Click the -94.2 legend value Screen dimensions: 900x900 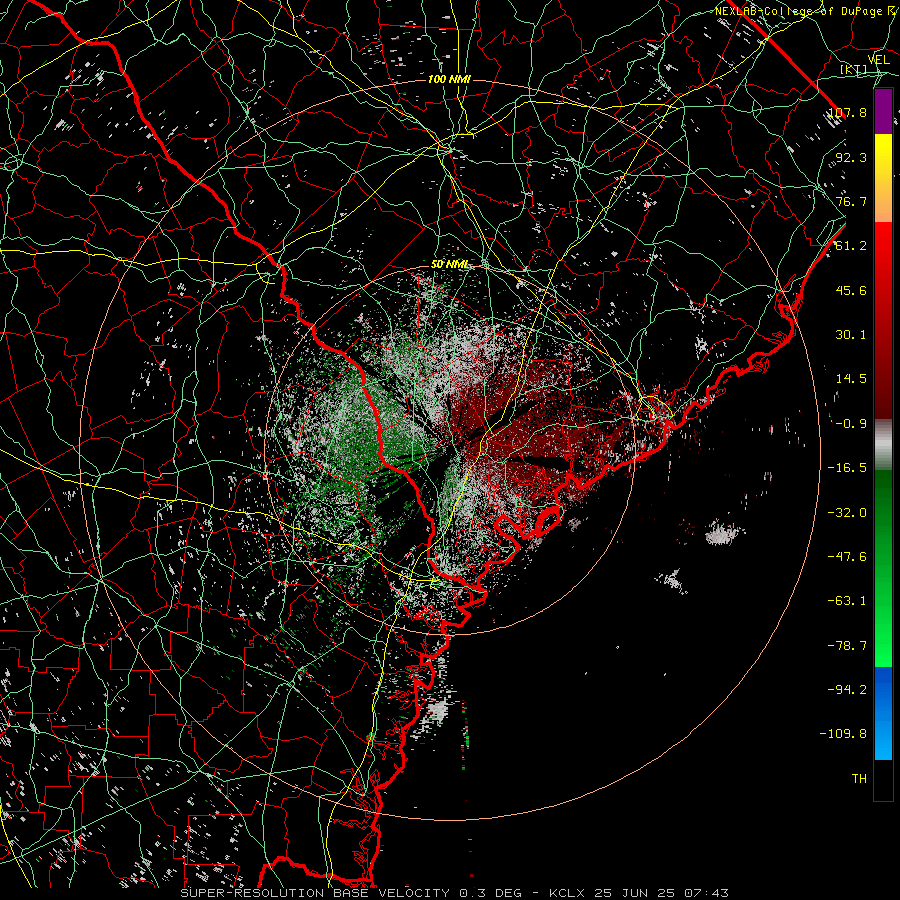tap(848, 689)
